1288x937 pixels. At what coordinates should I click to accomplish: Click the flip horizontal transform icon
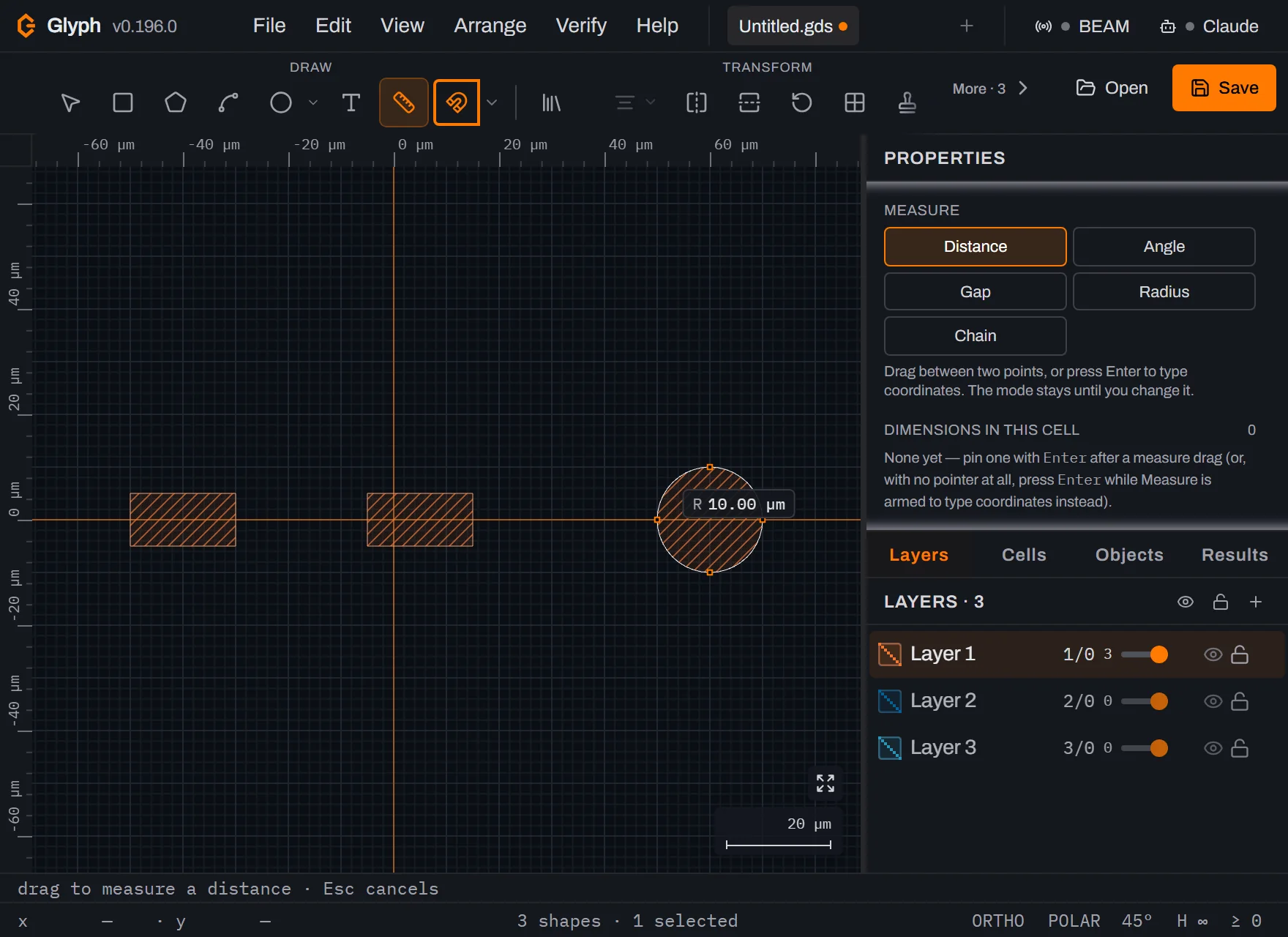(697, 102)
